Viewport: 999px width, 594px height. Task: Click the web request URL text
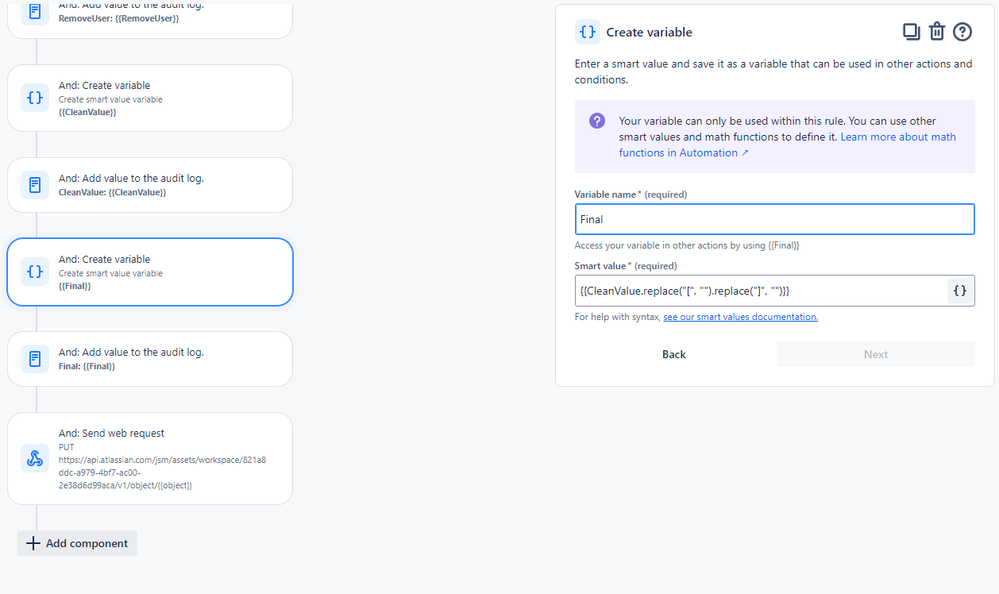point(162,472)
